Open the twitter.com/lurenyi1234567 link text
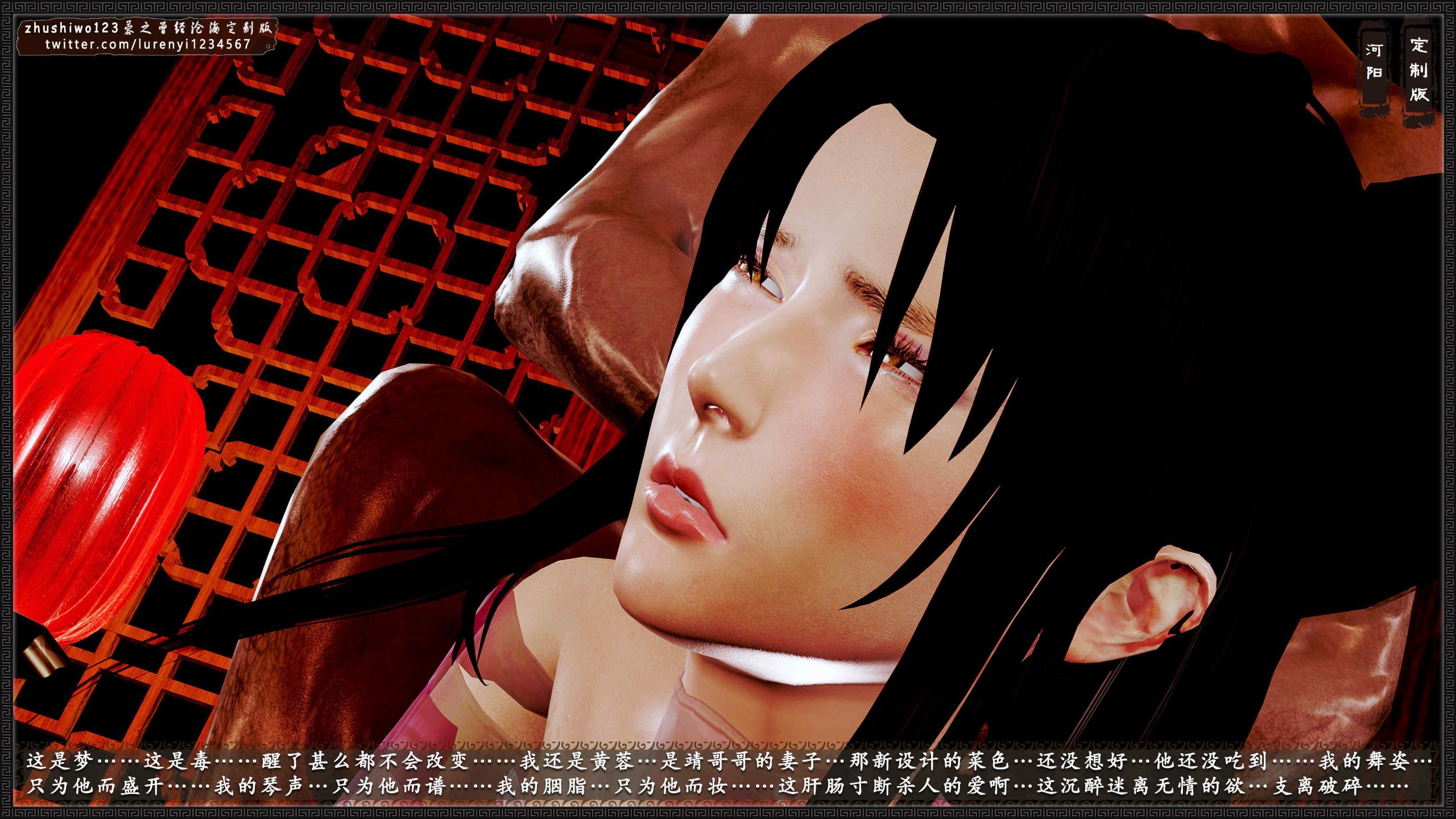 tap(148, 44)
